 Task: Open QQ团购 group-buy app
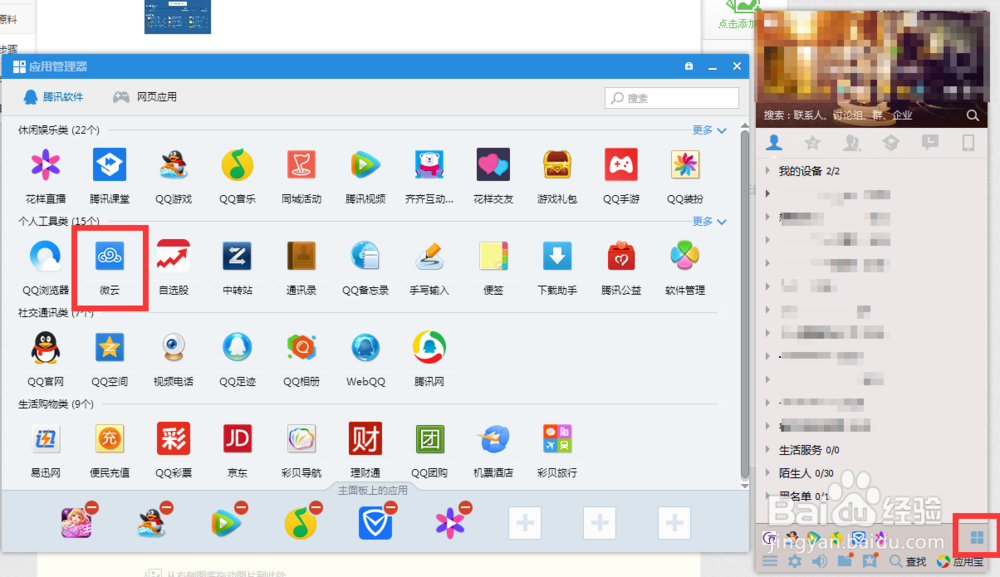429,439
